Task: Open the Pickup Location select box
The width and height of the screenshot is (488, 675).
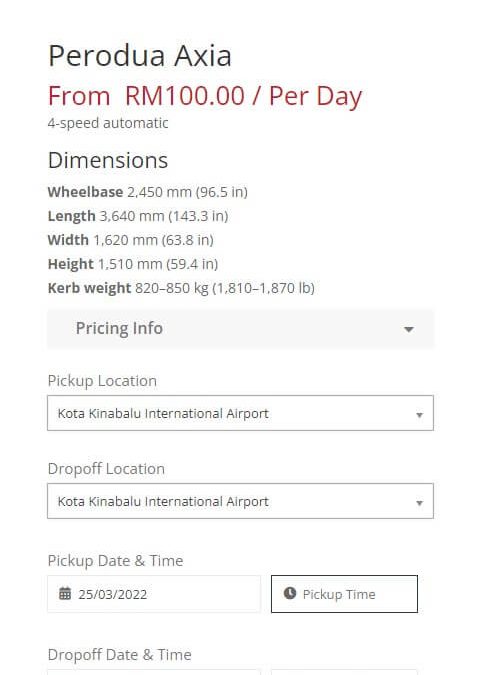Action: (241, 413)
